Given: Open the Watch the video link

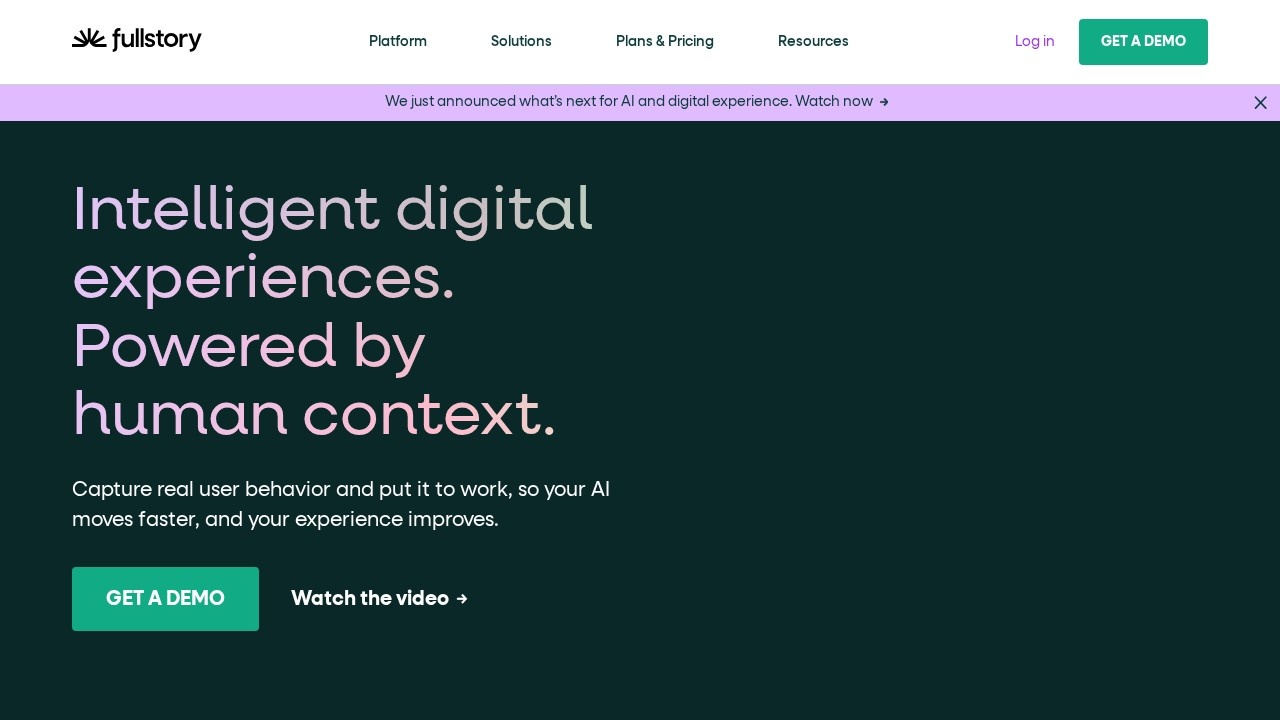Looking at the screenshot, I should [x=379, y=599].
